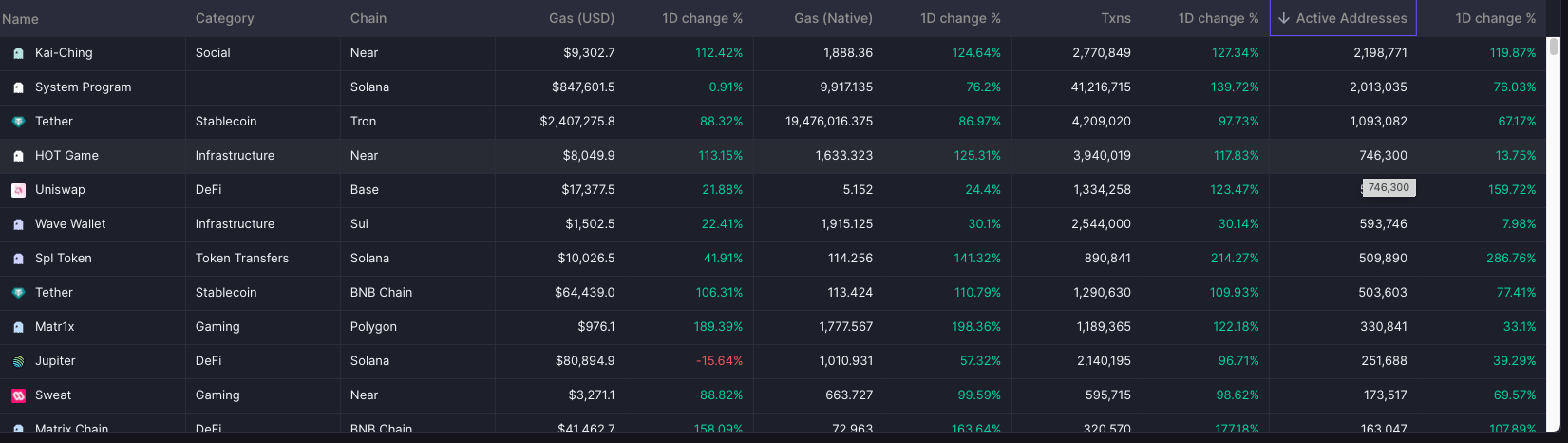
Task: Sort by the Chain column header
Action: click(x=368, y=18)
